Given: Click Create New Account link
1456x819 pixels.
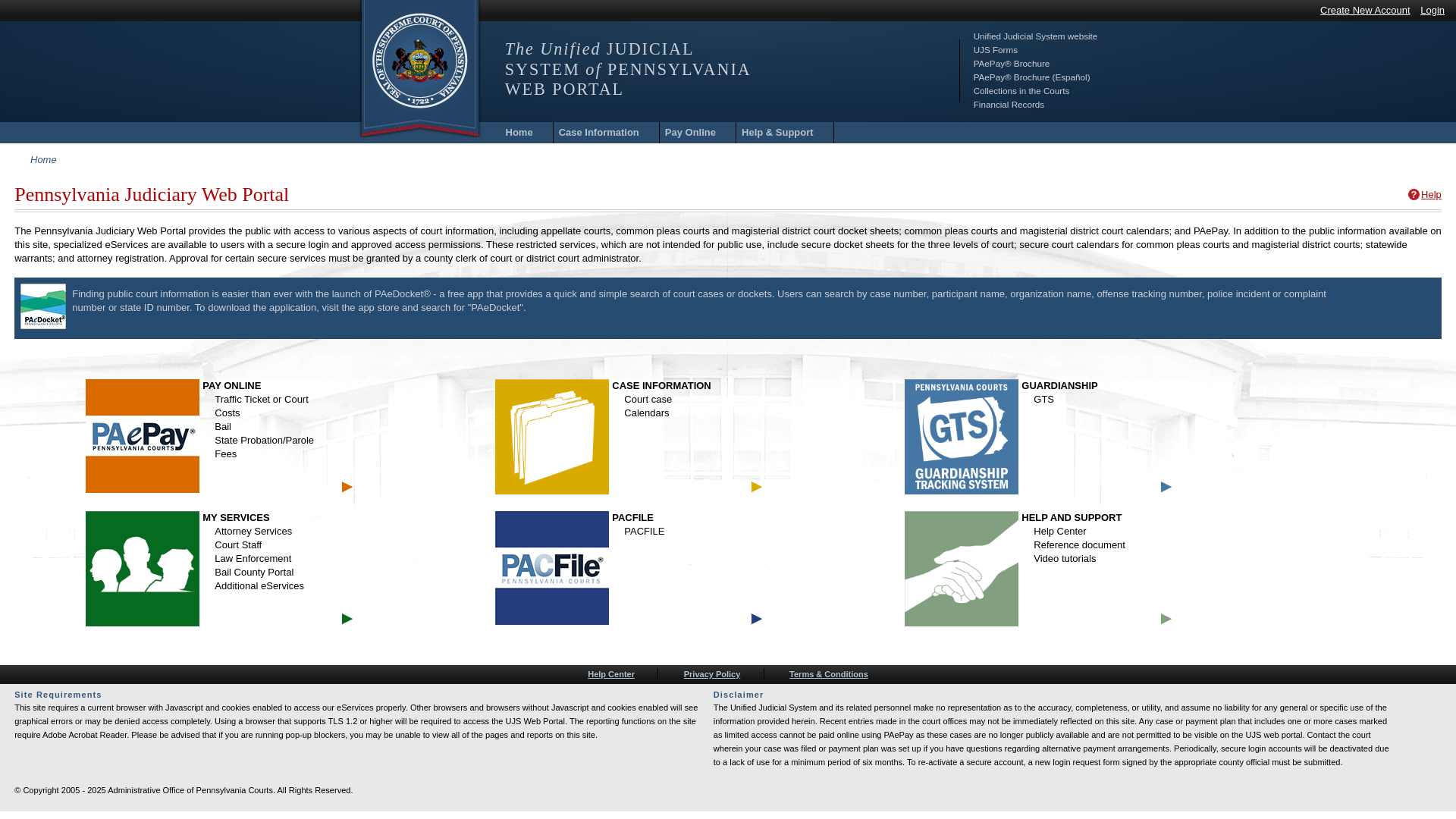Looking at the screenshot, I should coord(1365,11).
